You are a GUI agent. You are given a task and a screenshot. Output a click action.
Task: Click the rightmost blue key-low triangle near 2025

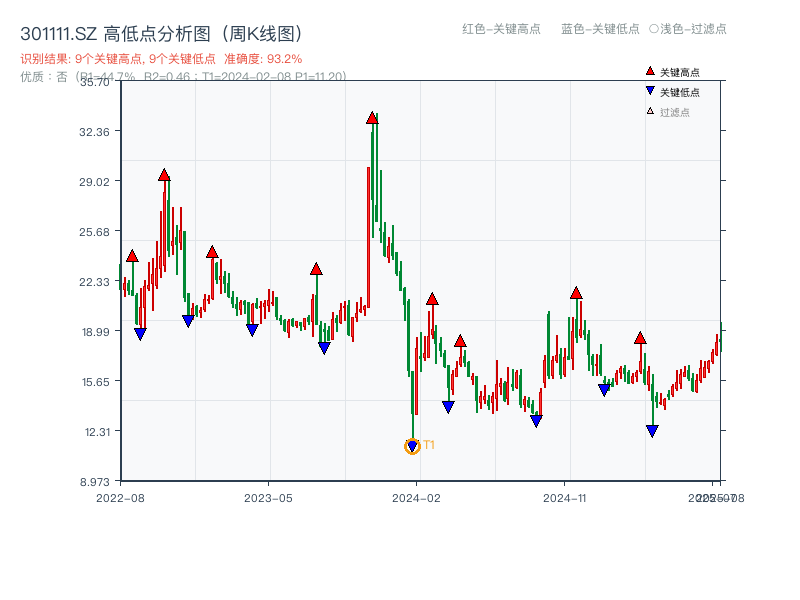652,430
